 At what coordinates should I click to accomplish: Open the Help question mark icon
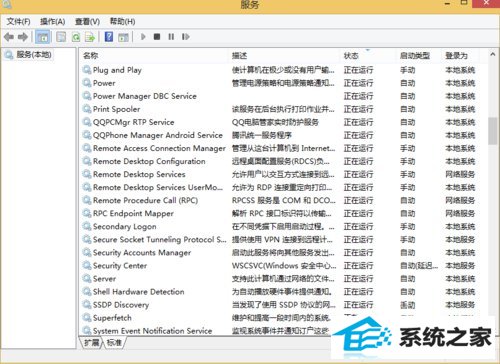tap(109, 37)
